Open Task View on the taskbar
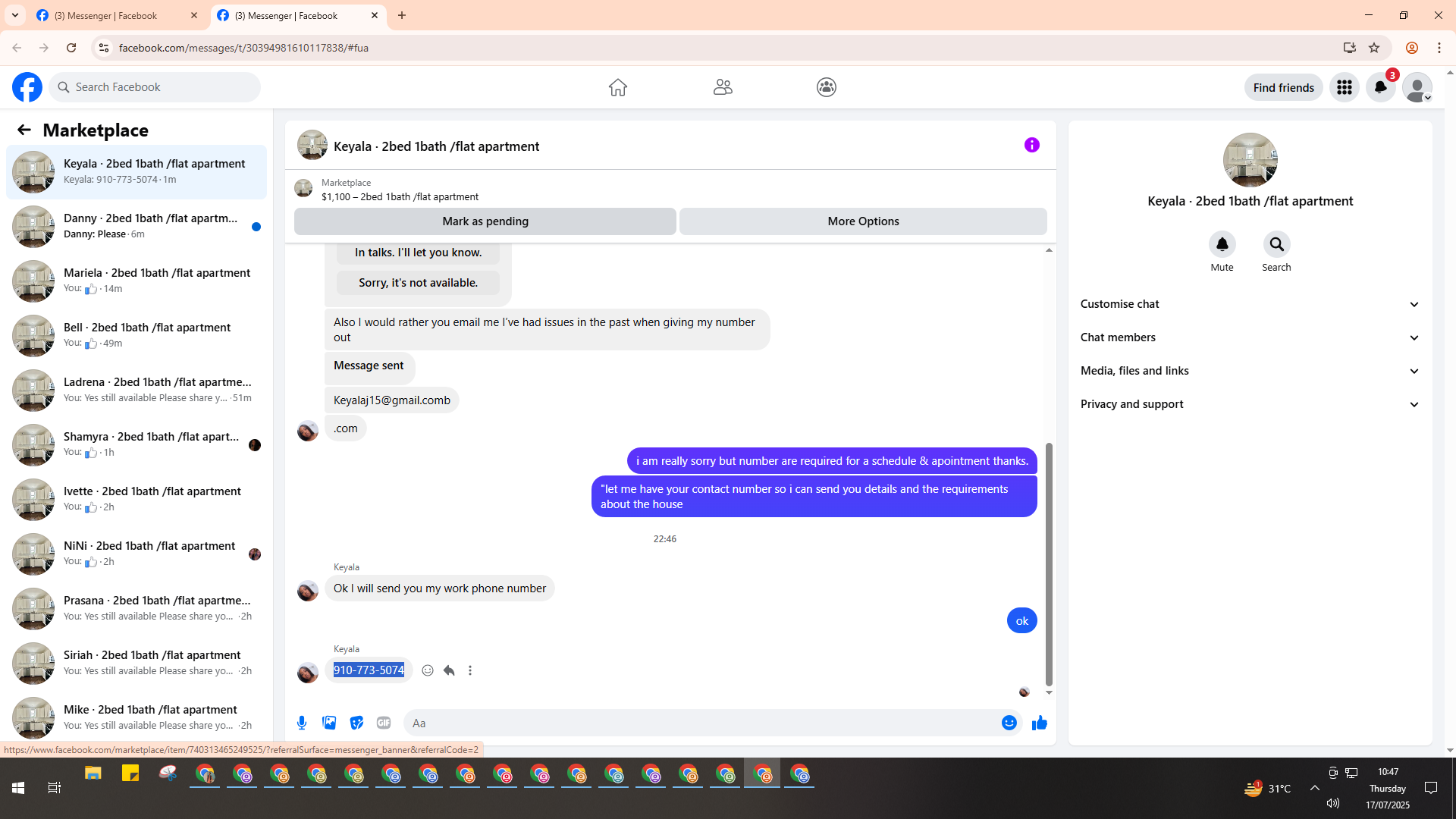1456x819 pixels. point(55,788)
